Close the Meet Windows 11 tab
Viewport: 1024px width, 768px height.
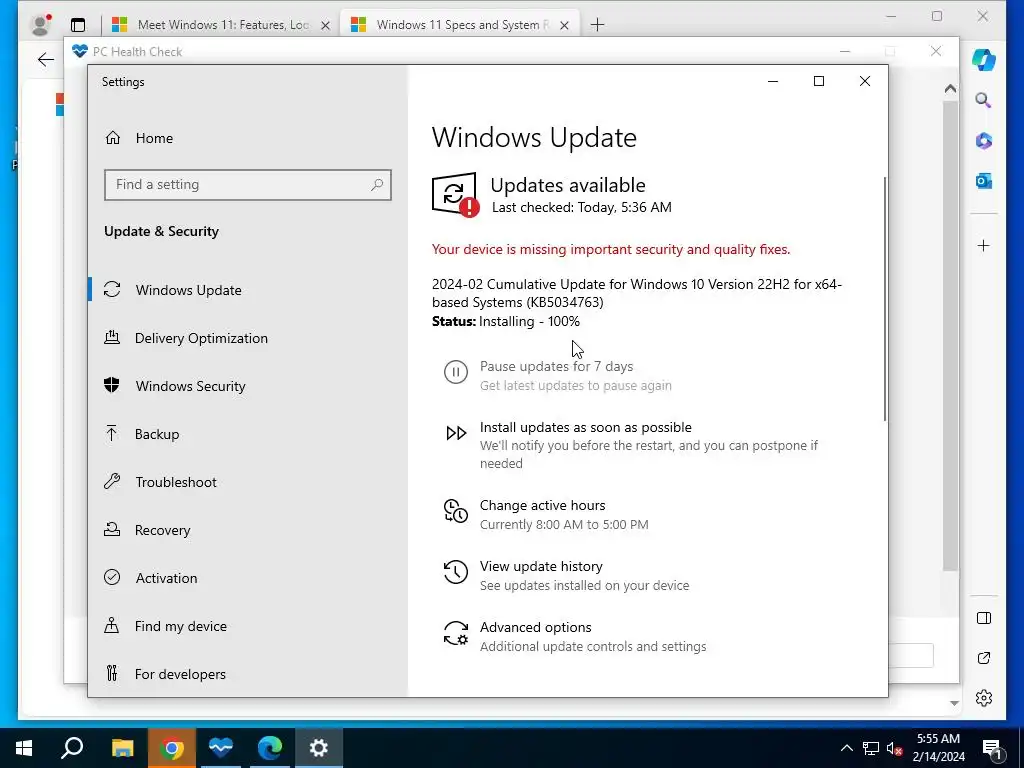(x=325, y=25)
